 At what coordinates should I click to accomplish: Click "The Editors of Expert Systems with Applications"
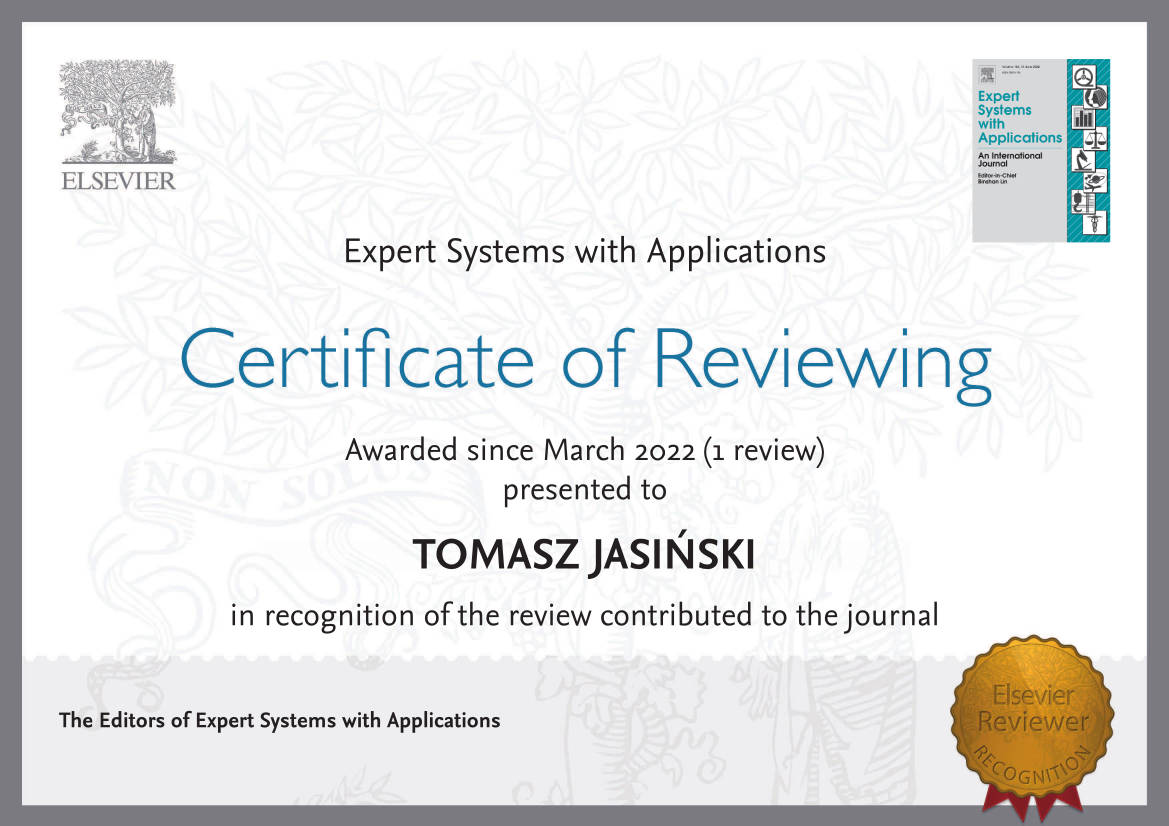[280, 720]
